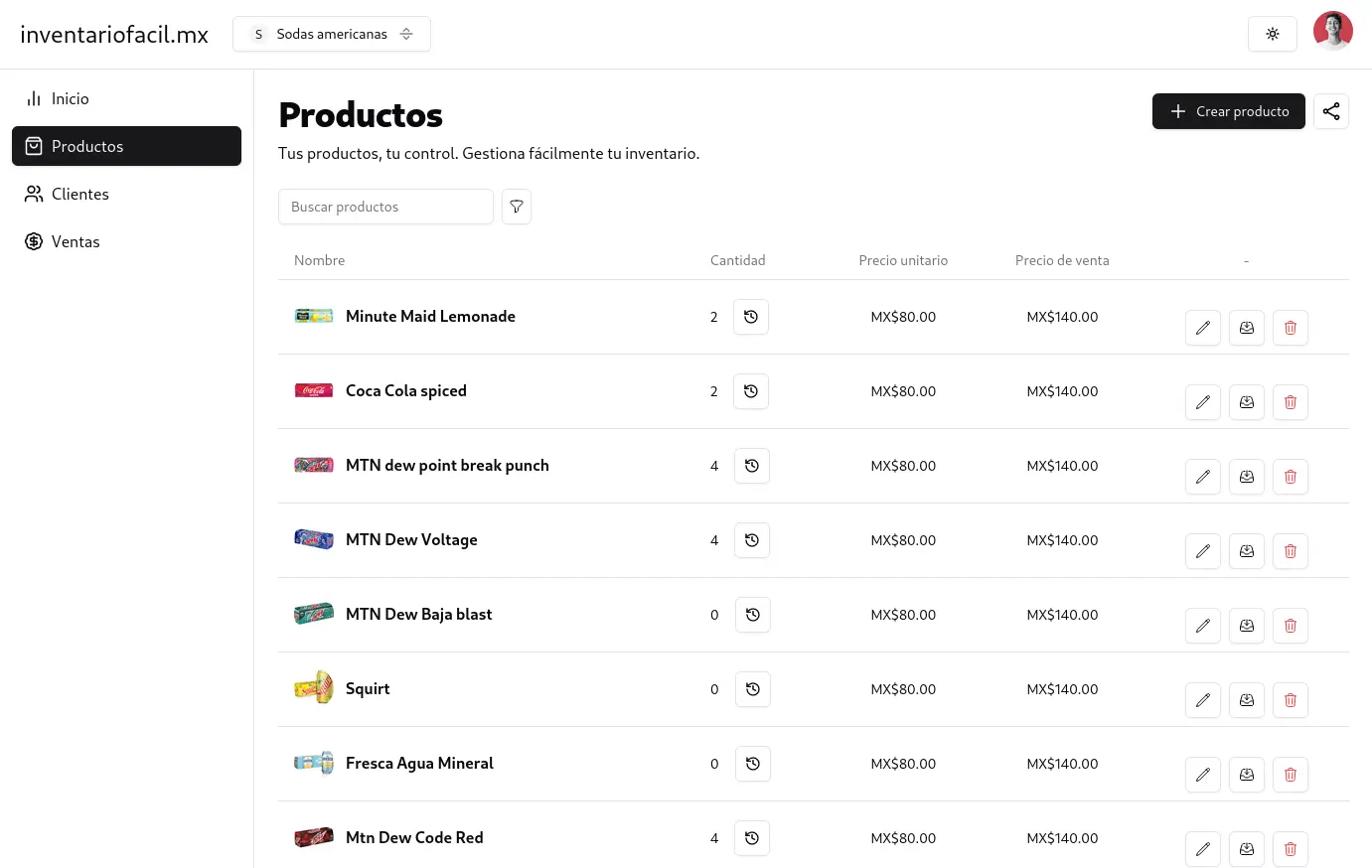Select the MTN Dew Baja blast name
The image size is (1372, 868).
click(419, 614)
